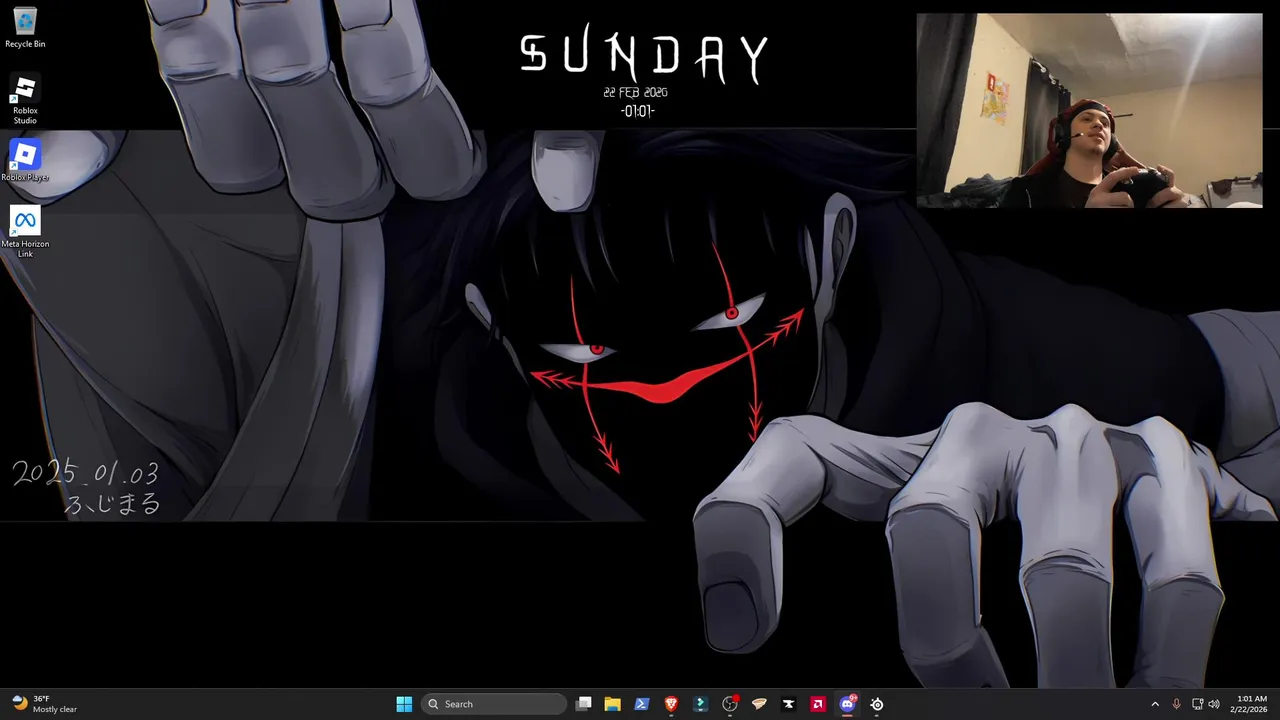This screenshot has height=720, width=1280.
Task: Click the taskbar Search box
Action: (x=494, y=704)
